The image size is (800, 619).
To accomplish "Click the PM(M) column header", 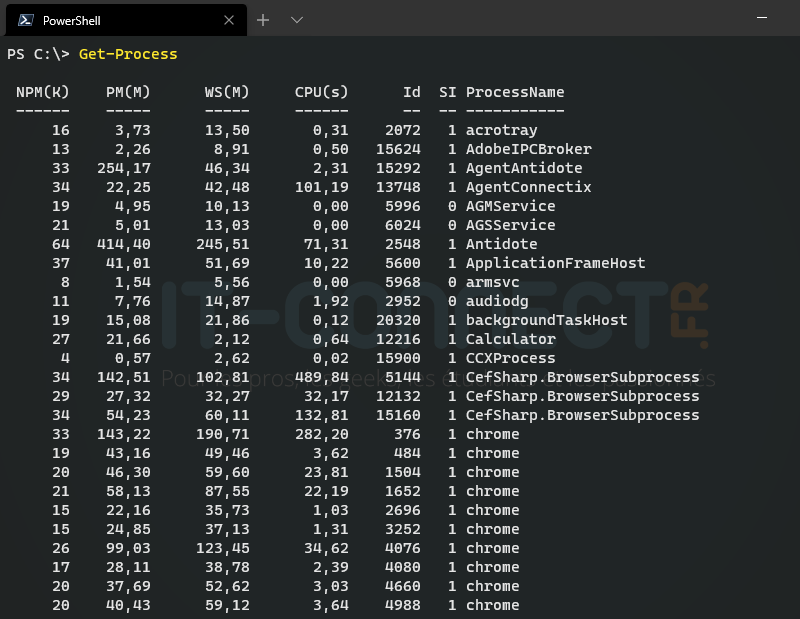I will point(128,92).
